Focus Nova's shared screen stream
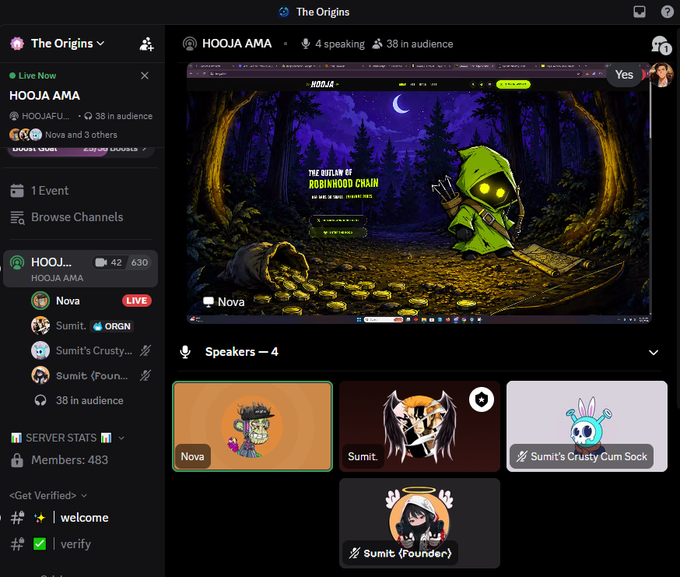The image size is (680, 577). click(x=418, y=193)
